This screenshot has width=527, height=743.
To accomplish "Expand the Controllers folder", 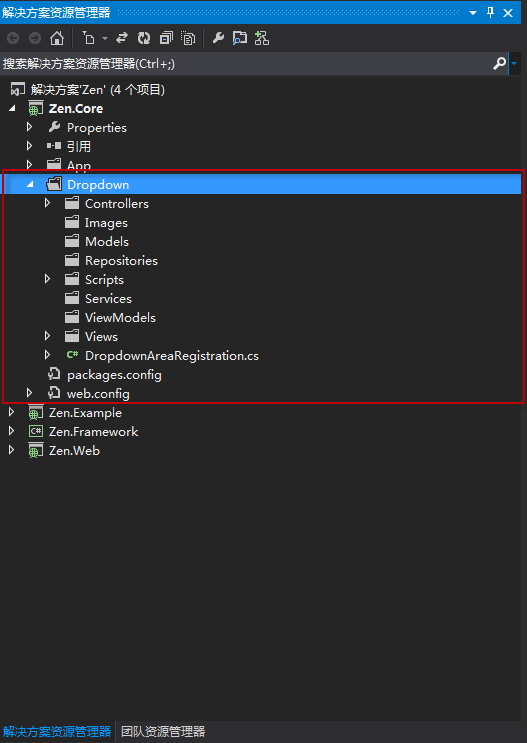I will point(47,203).
